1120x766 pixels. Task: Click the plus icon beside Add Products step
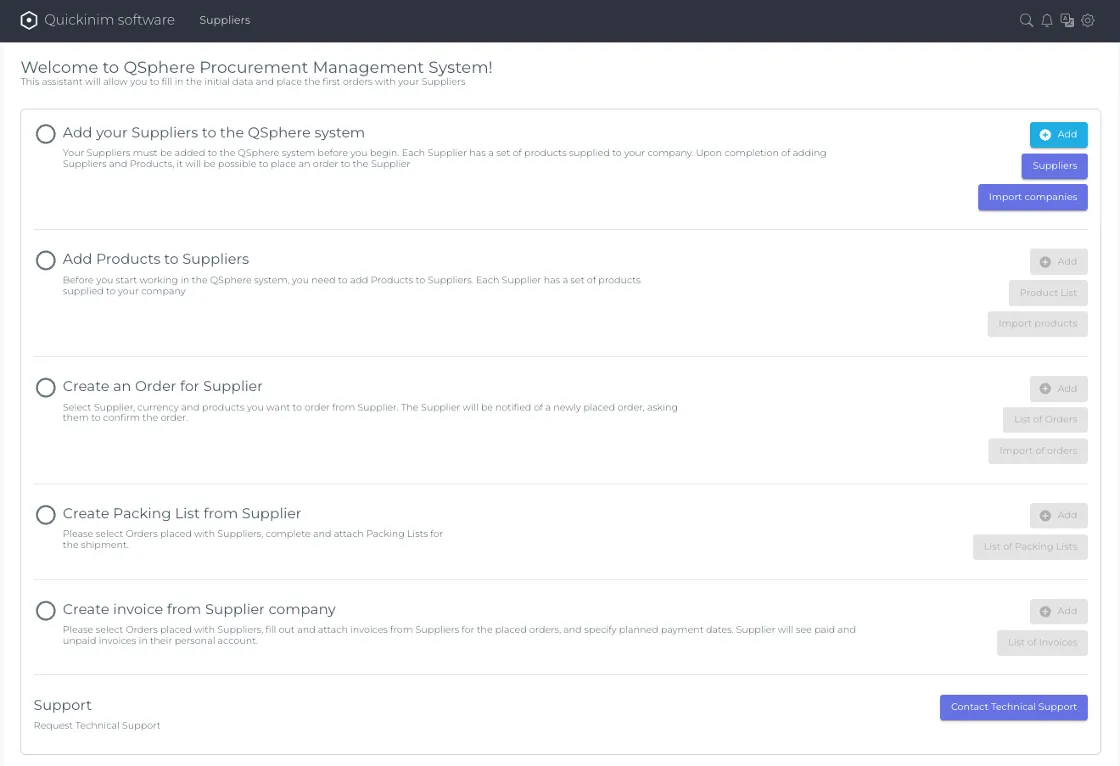pos(1044,261)
